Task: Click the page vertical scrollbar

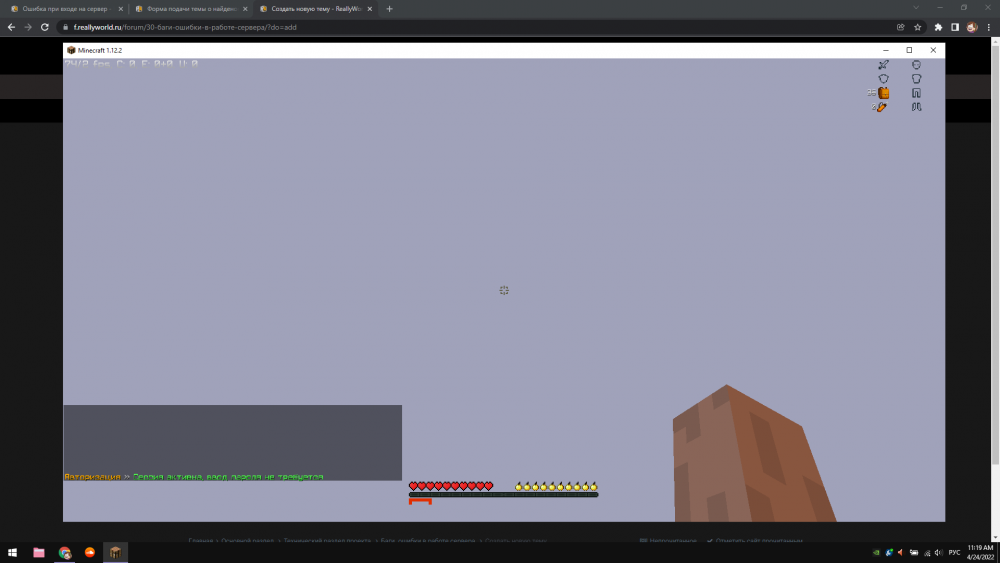Action: click(995, 255)
